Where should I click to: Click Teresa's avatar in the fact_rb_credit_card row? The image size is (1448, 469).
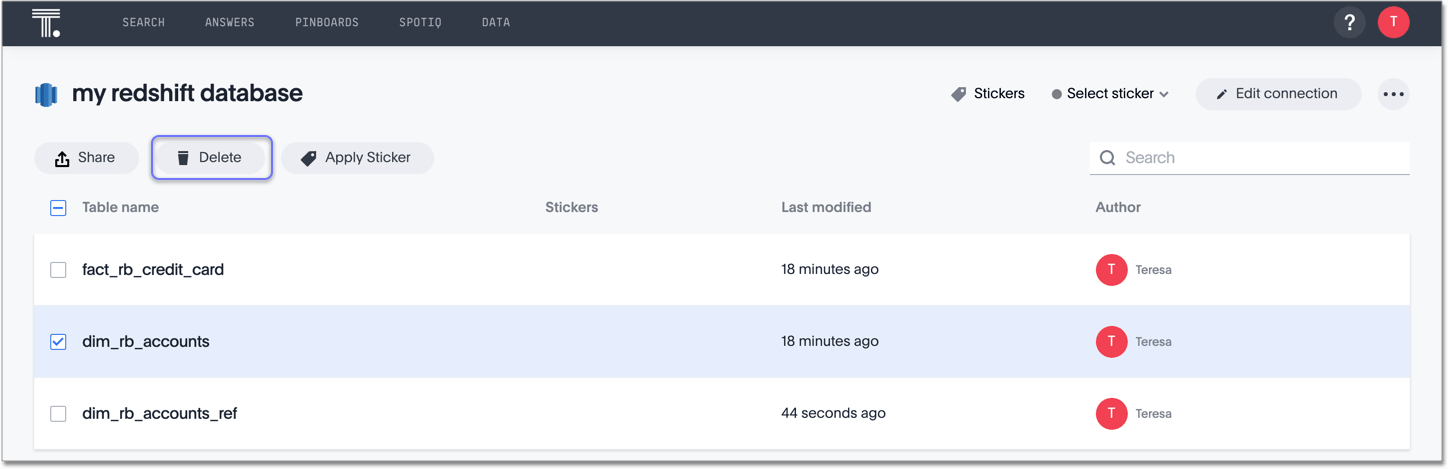pyautogui.click(x=1111, y=270)
